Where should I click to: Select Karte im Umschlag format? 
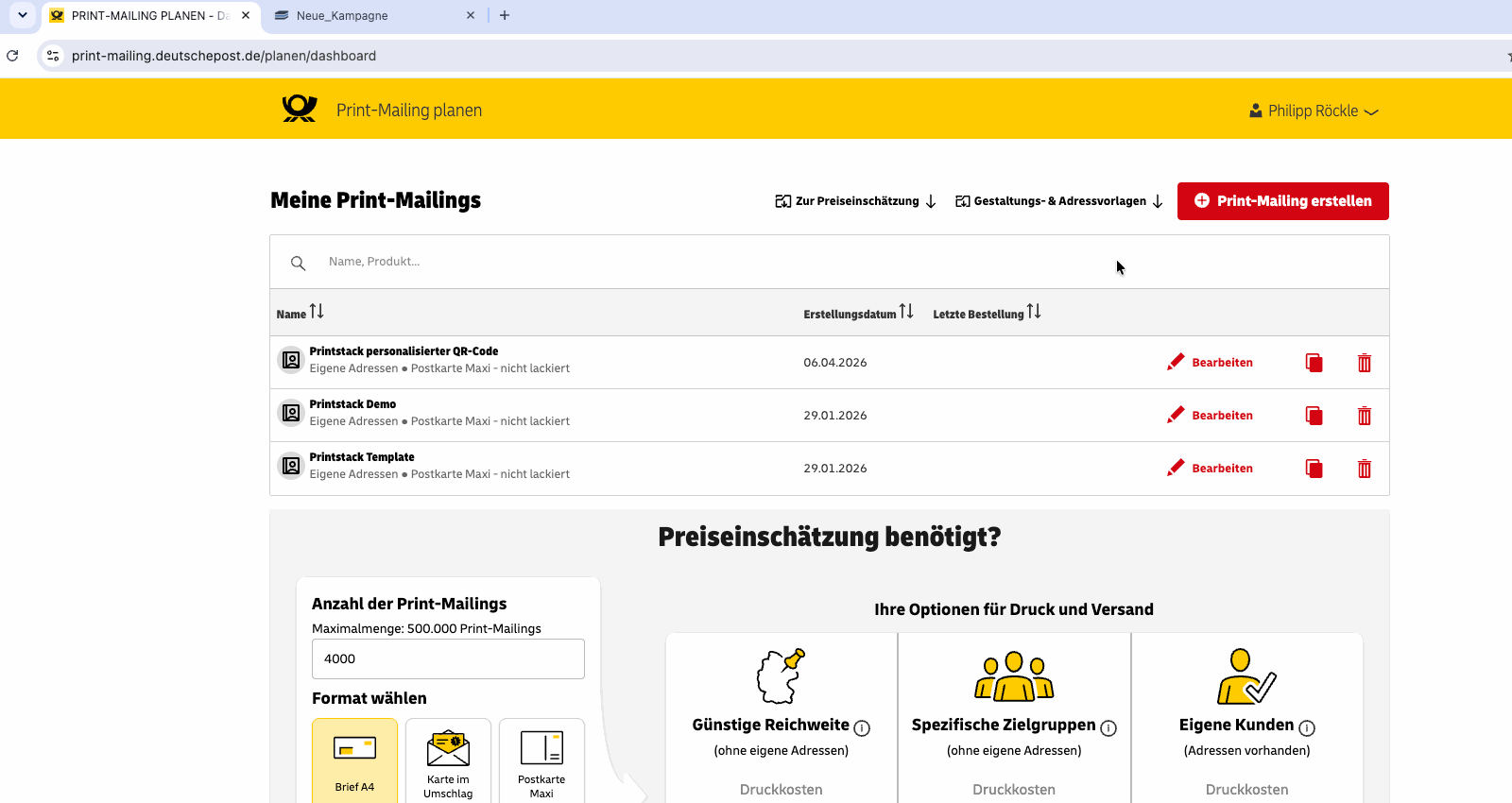(448, 761)
